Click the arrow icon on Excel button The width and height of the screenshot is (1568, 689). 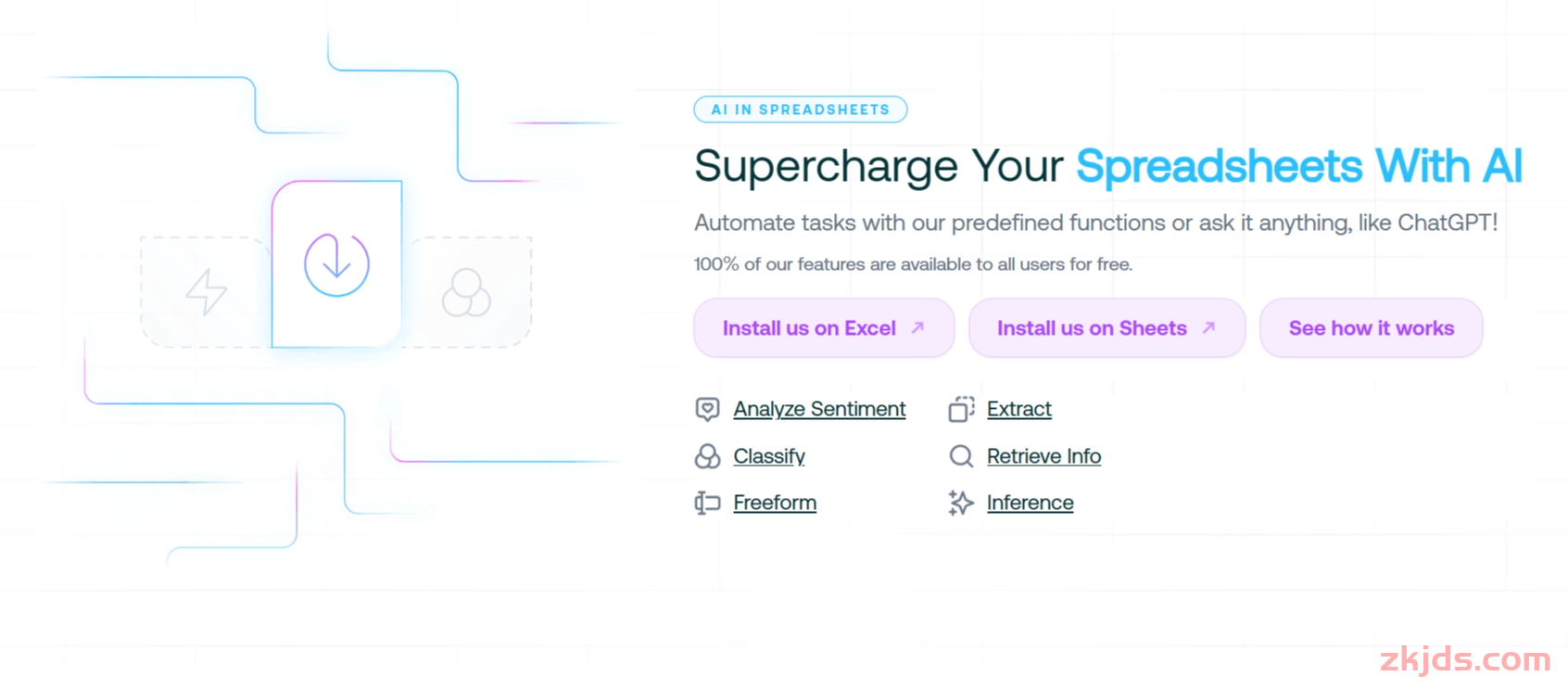[917, 327]
